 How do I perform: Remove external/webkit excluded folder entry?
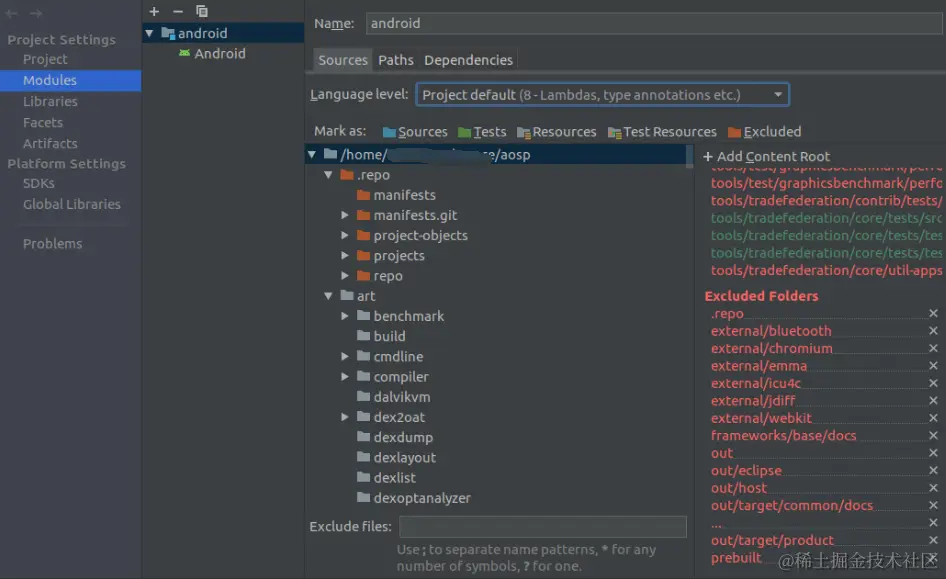933,418
